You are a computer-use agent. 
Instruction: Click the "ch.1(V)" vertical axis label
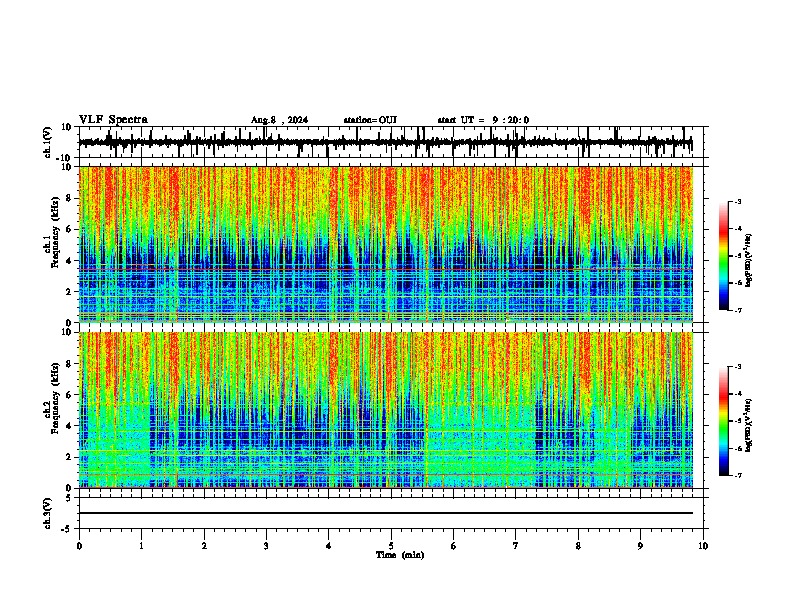pos(48,142)
